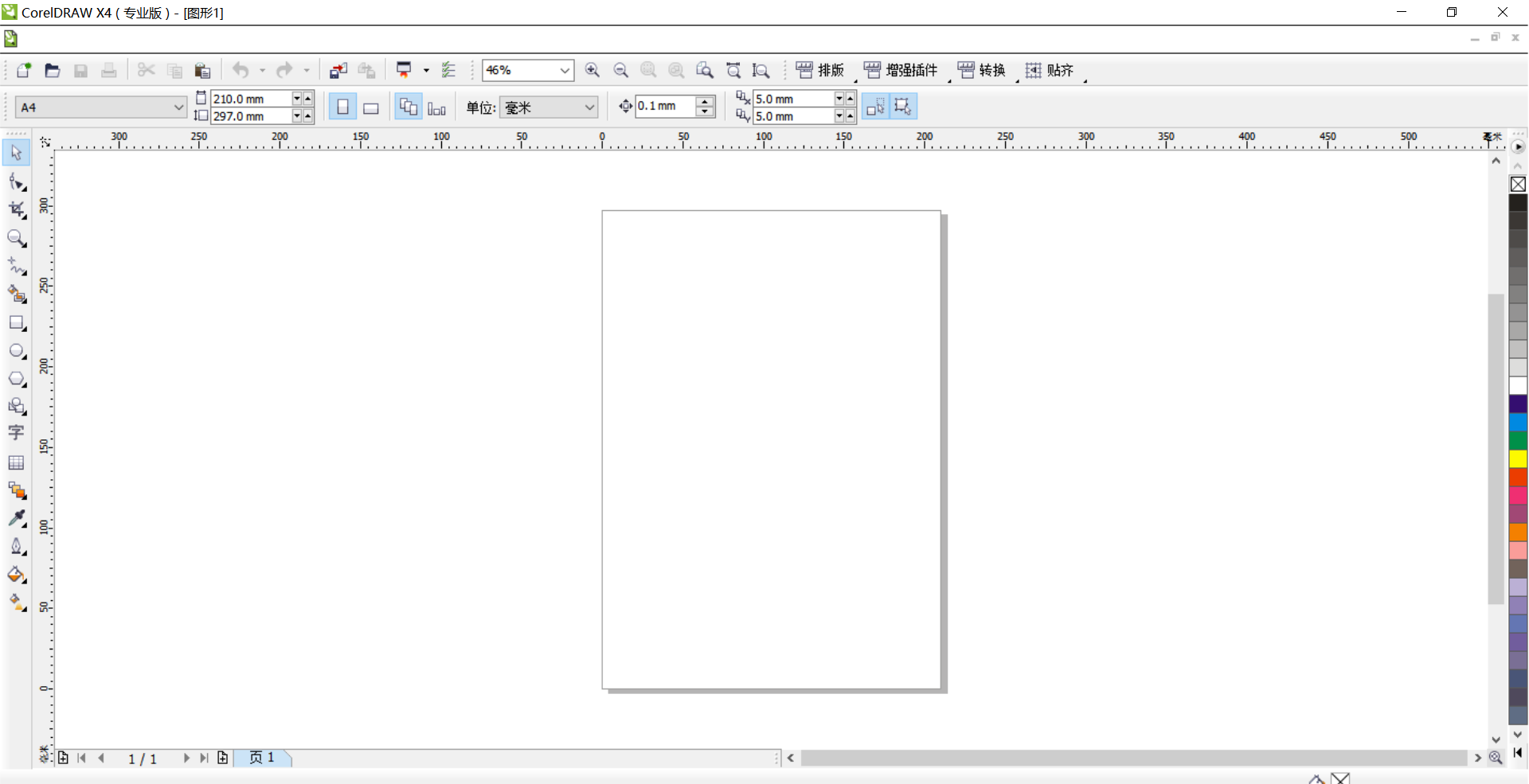Image resolution: width=1529 pixels, height=784 pixels.
Task: Go to the first page
Action: [x=82, y=758]
